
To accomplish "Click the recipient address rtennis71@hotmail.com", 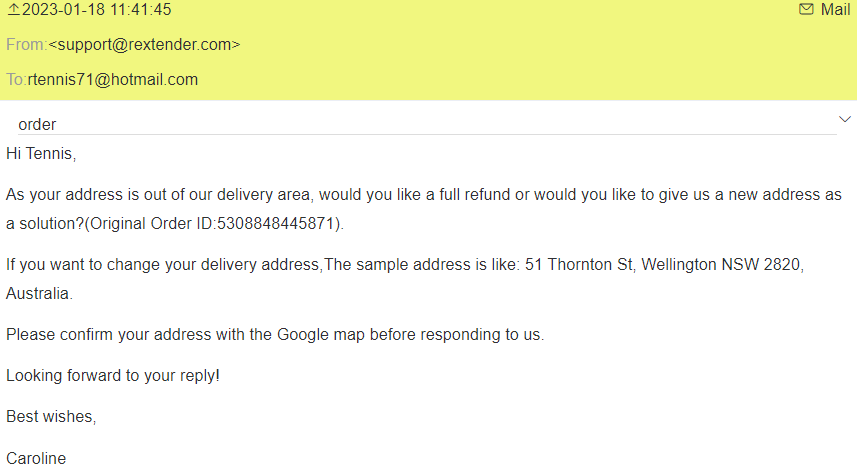I will 112,80.
